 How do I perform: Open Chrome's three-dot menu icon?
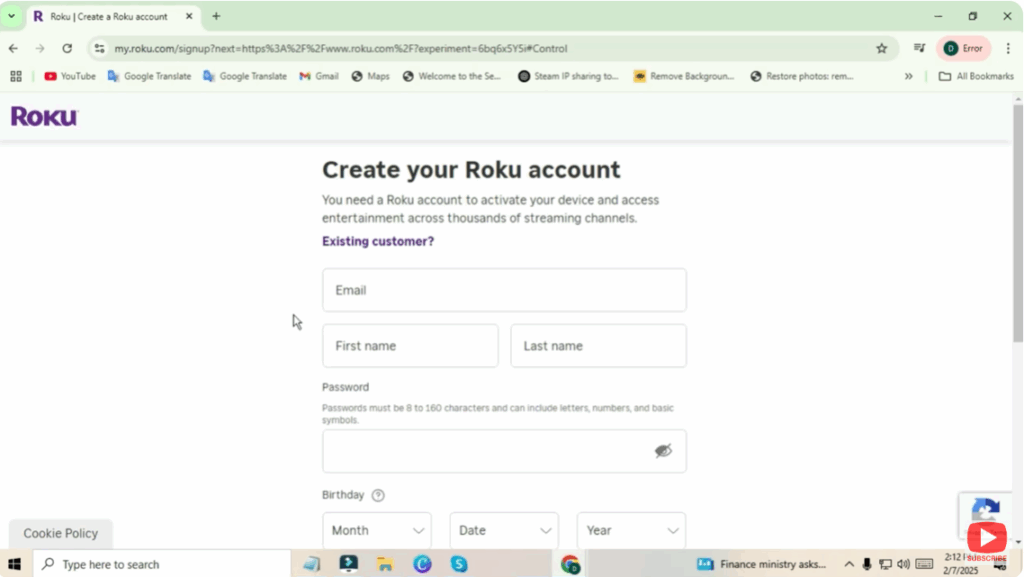point(1008,47)
